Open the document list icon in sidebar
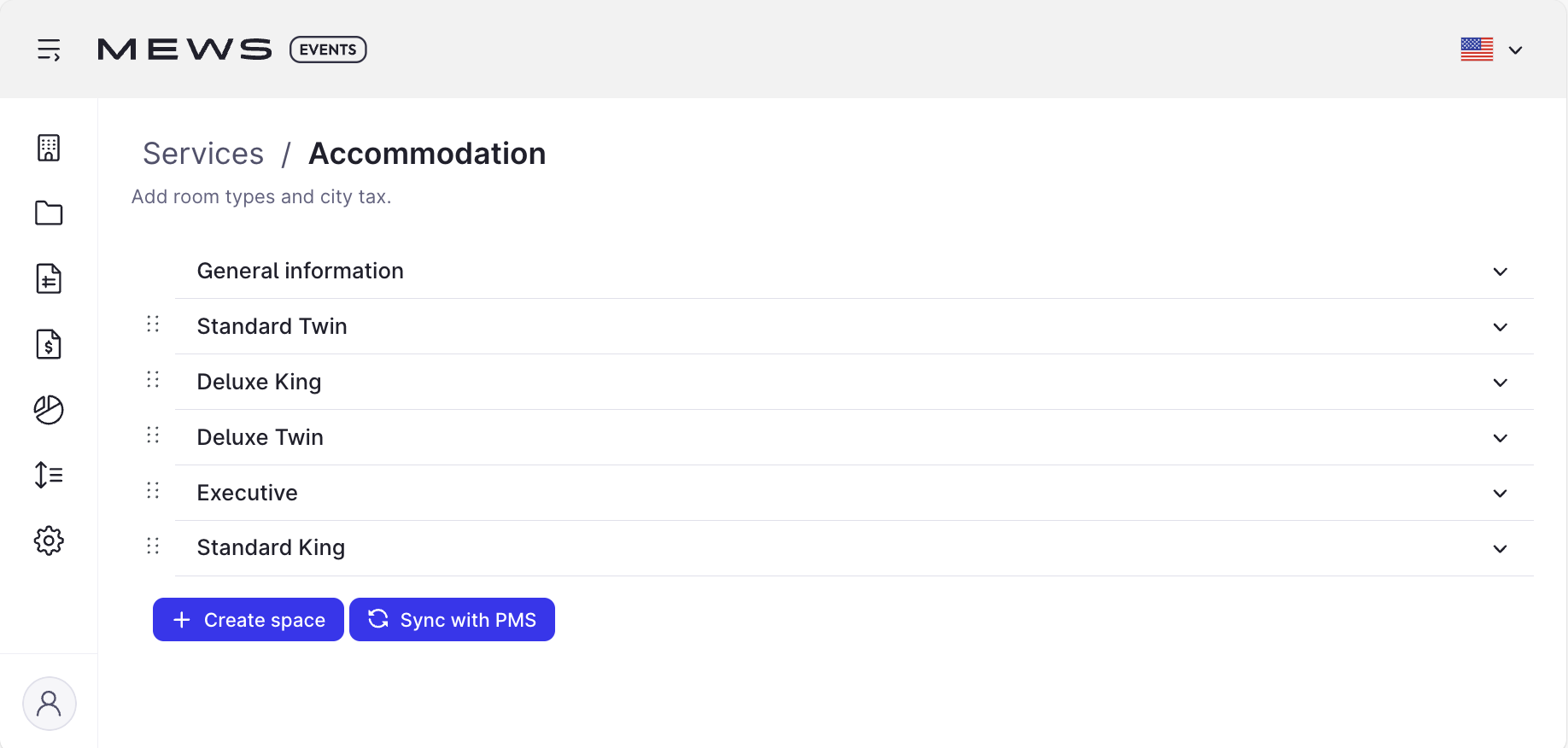The image size is (1568, 748). pyautogui.click(x=49, y=278)
